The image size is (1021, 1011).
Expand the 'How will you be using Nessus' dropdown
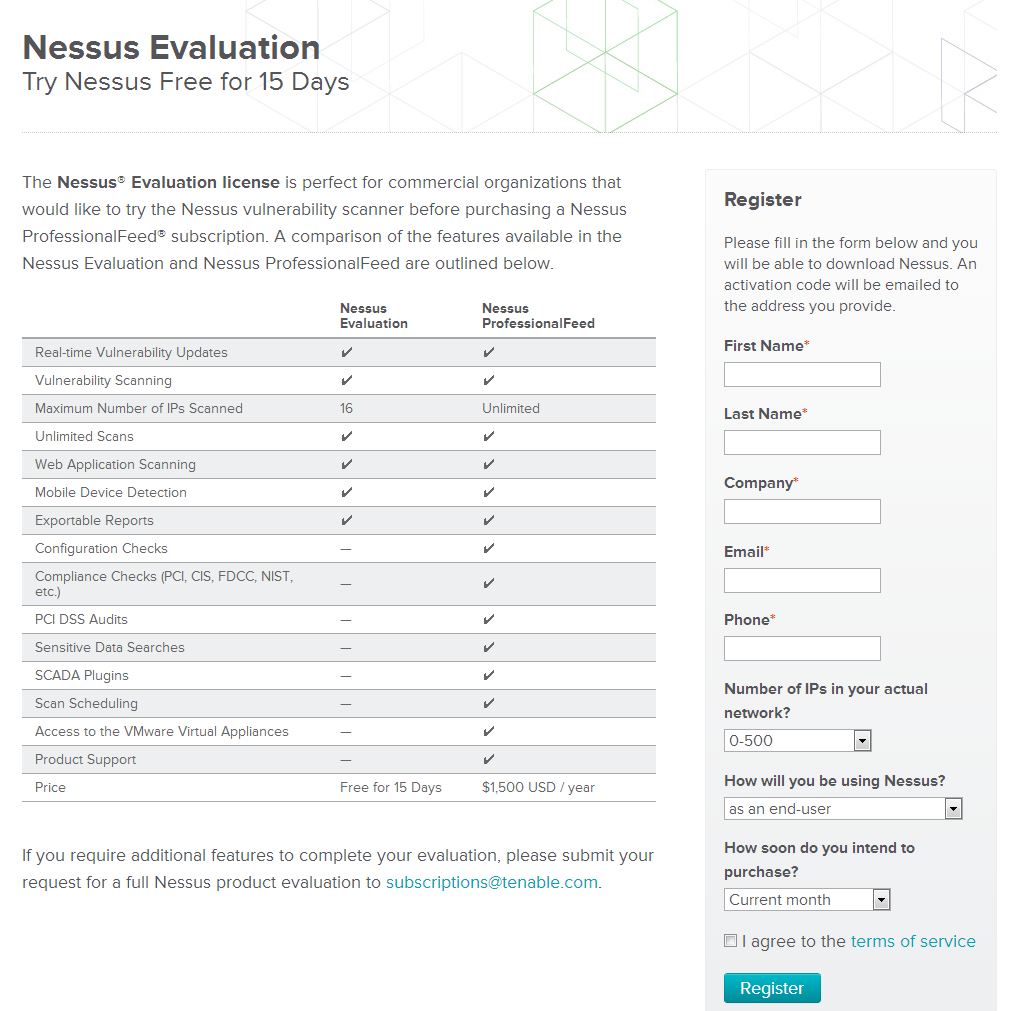pyautogui.click(x=843, y=809)
